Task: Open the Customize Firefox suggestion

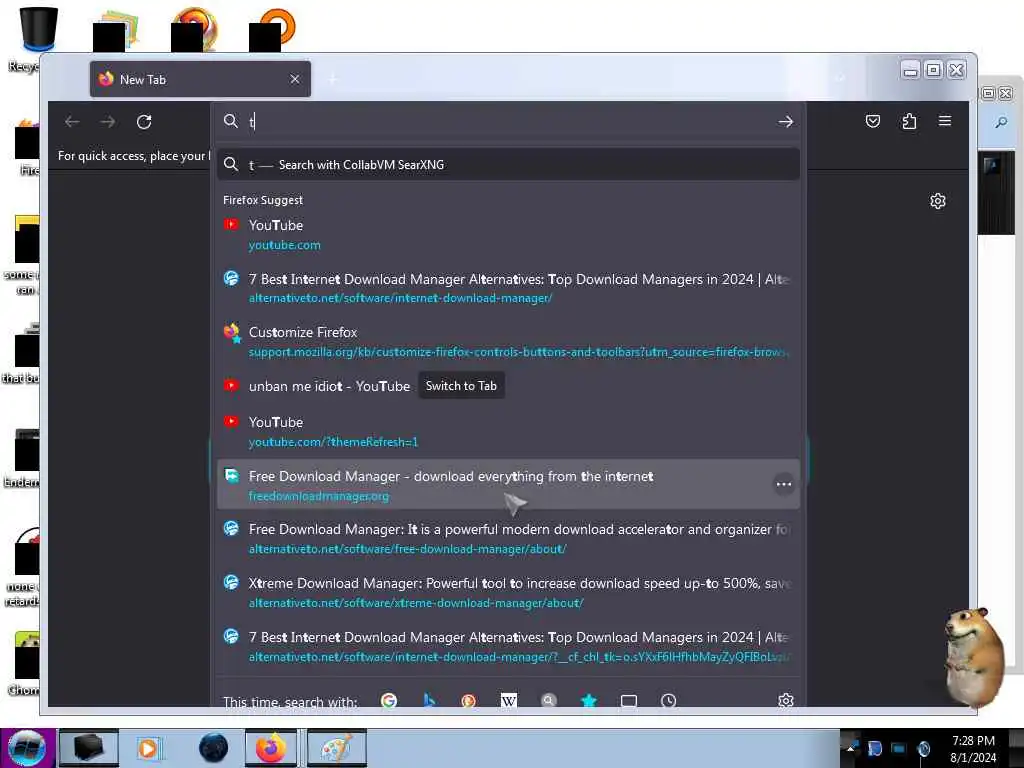Action: [x=508, y=342]
